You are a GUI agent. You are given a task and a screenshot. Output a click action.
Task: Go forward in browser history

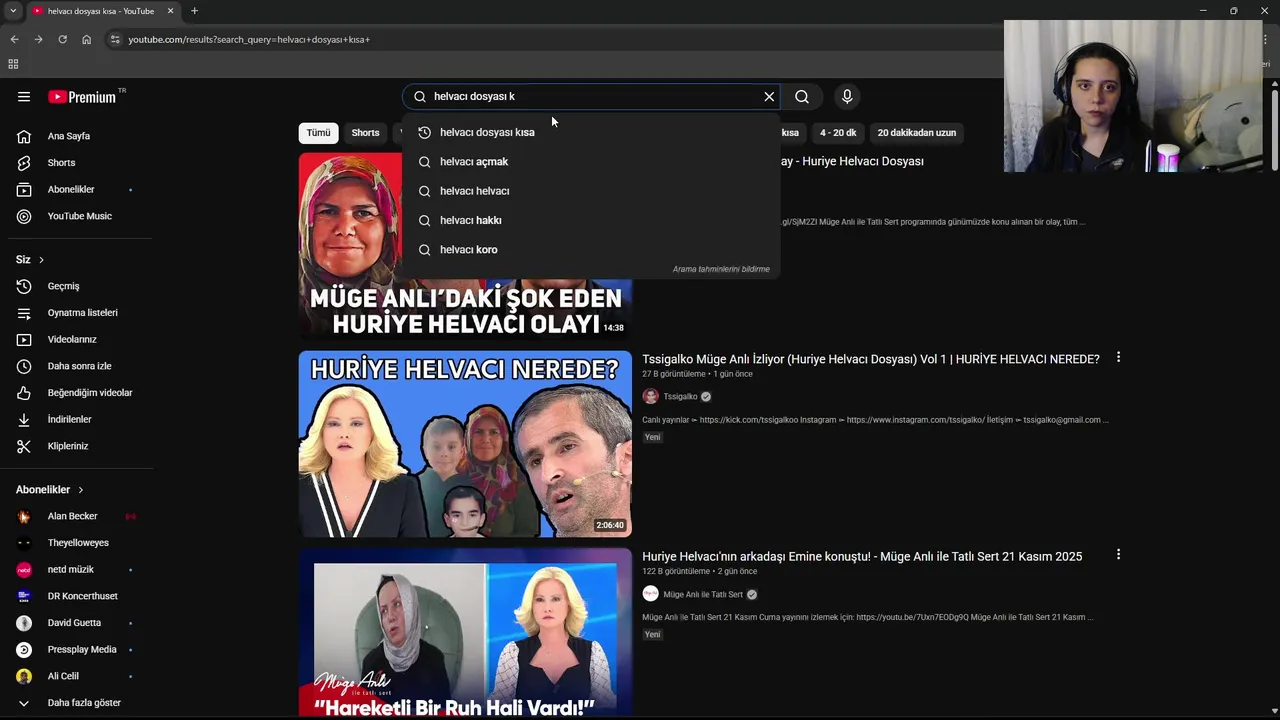(x=38, y=39)
